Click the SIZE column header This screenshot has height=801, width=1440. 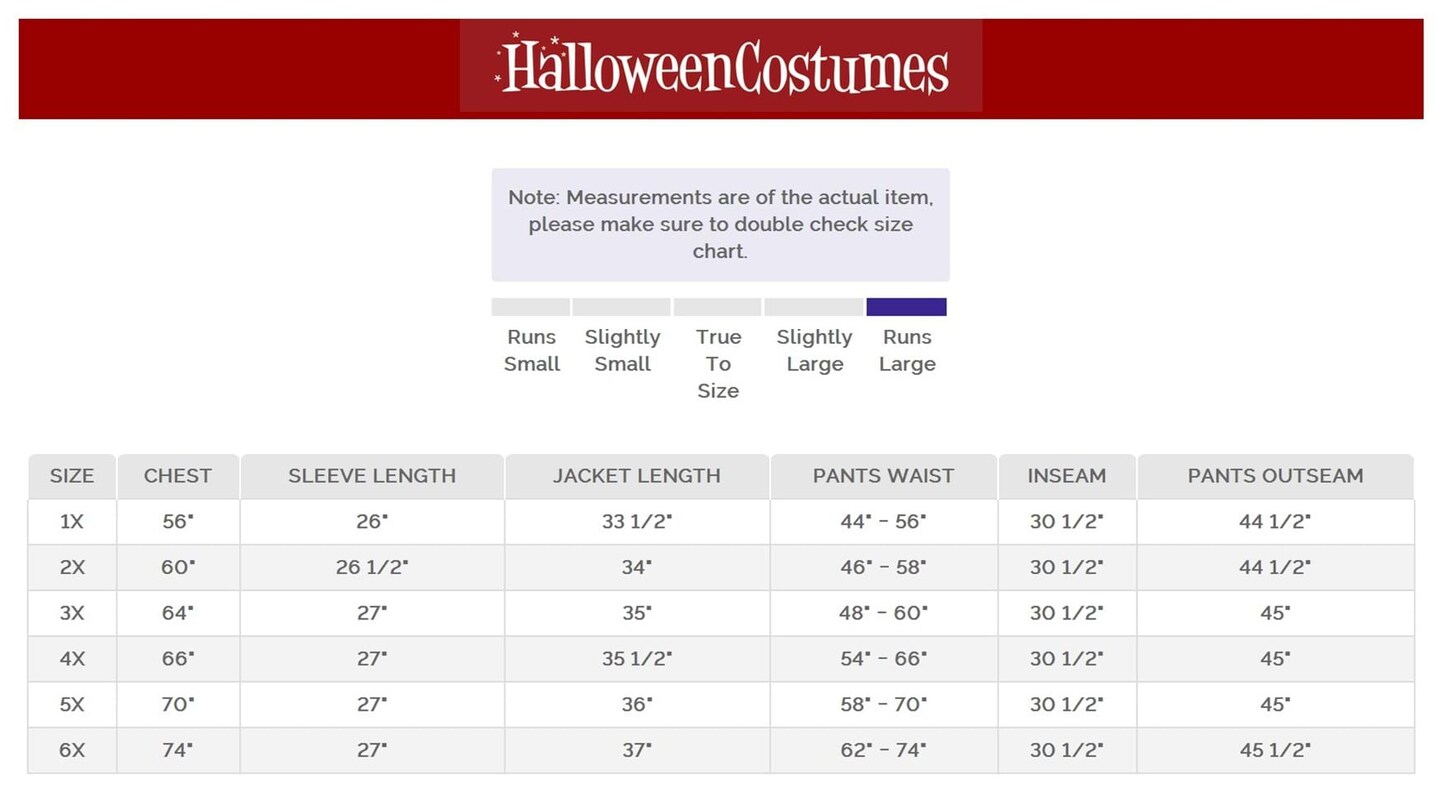(72, 476)
